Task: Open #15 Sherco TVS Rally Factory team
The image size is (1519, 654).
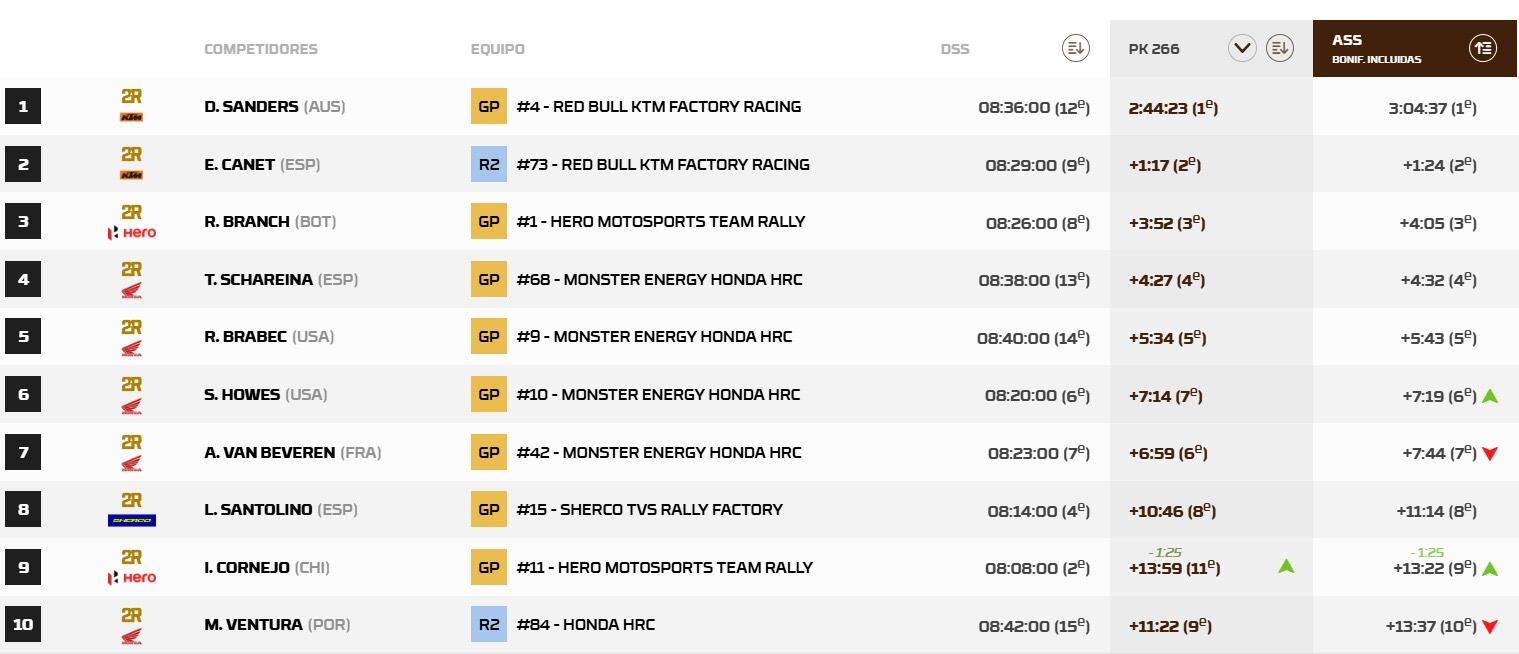Action: coord(649,510)
